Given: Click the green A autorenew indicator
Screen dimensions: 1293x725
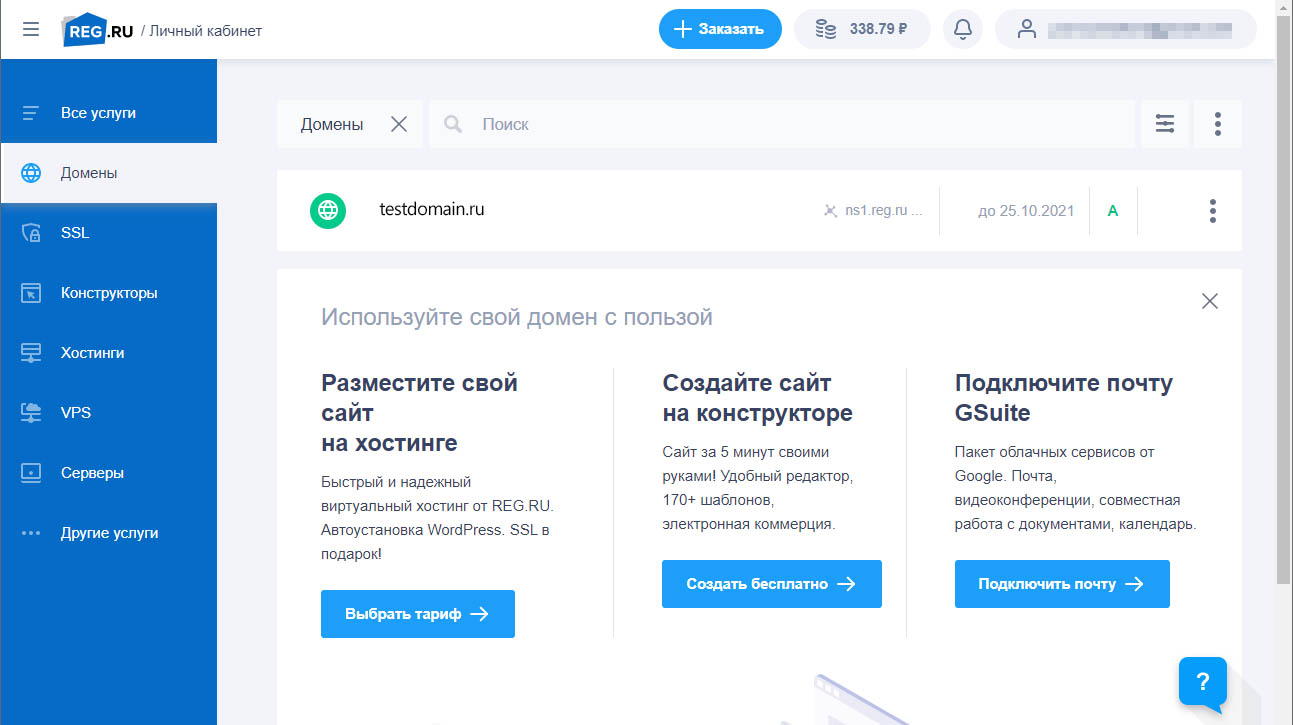Looking at the screenshot, I should click(1113, 211).
